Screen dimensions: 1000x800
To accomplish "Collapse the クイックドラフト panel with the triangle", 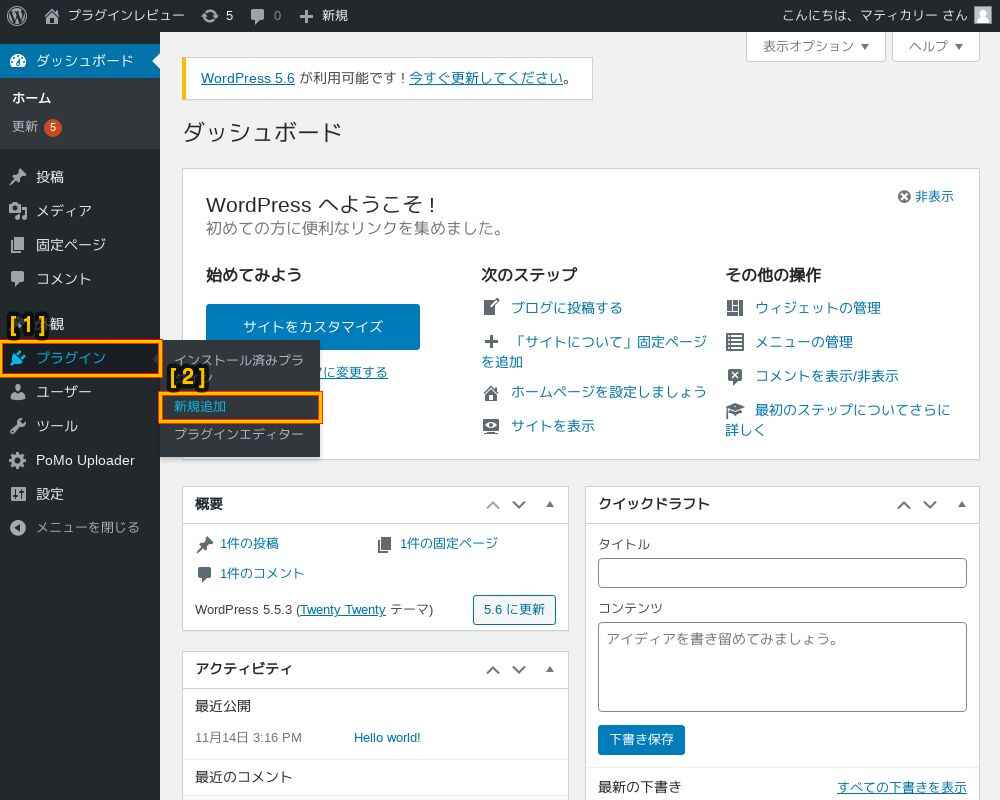I will (x=962, y=505).
